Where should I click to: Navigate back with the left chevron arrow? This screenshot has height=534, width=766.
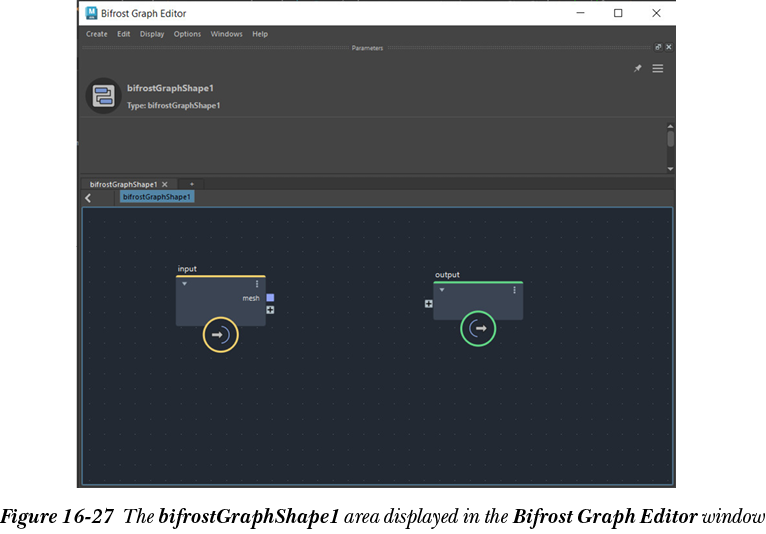(x=88, y=198)
